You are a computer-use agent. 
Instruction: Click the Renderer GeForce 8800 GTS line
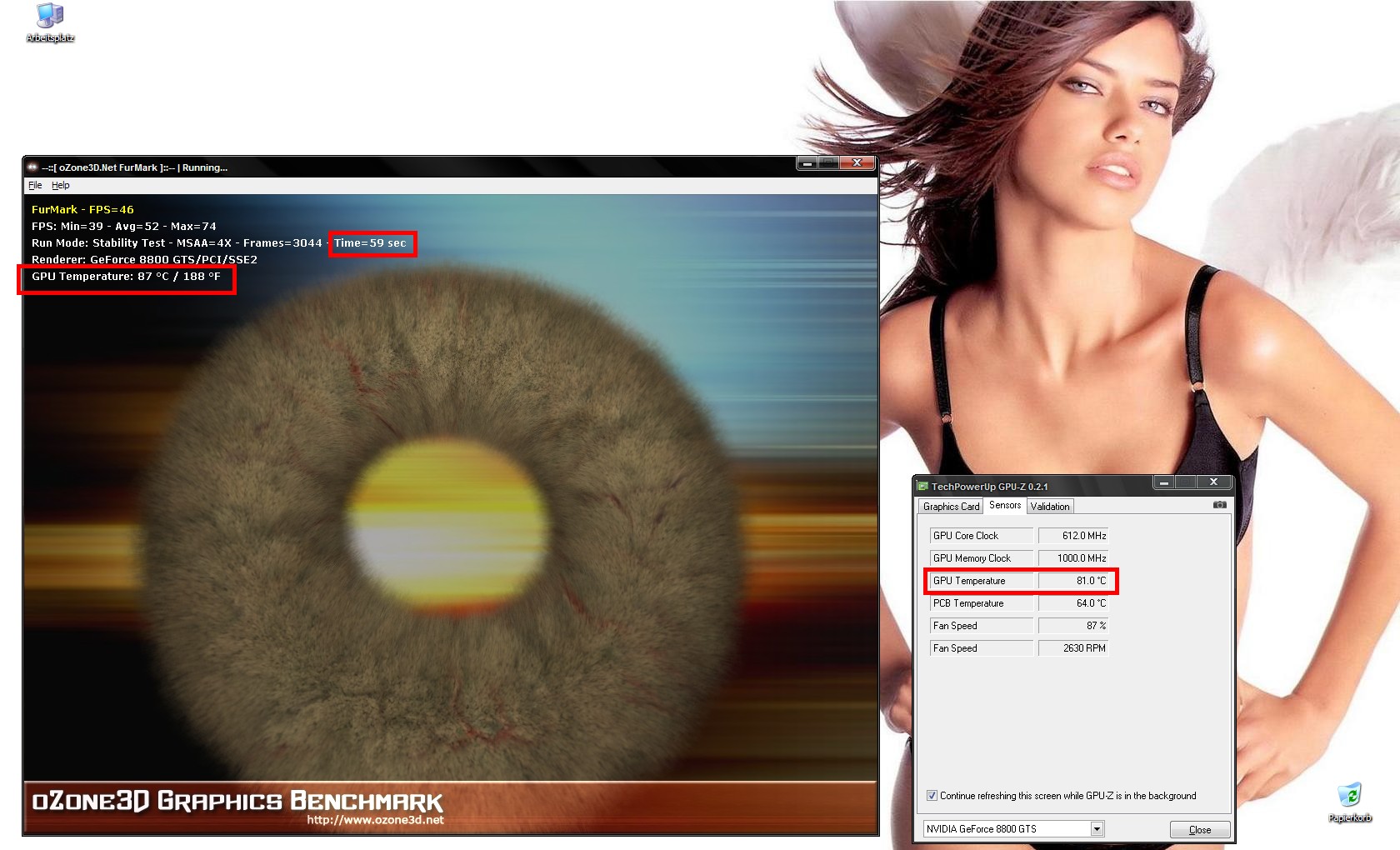(x=144, y=260)
